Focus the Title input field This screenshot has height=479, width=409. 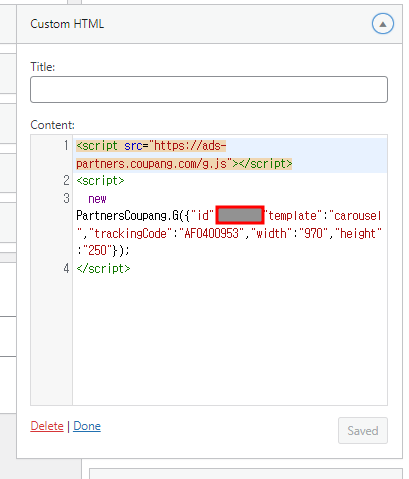[x=209, y=89]
